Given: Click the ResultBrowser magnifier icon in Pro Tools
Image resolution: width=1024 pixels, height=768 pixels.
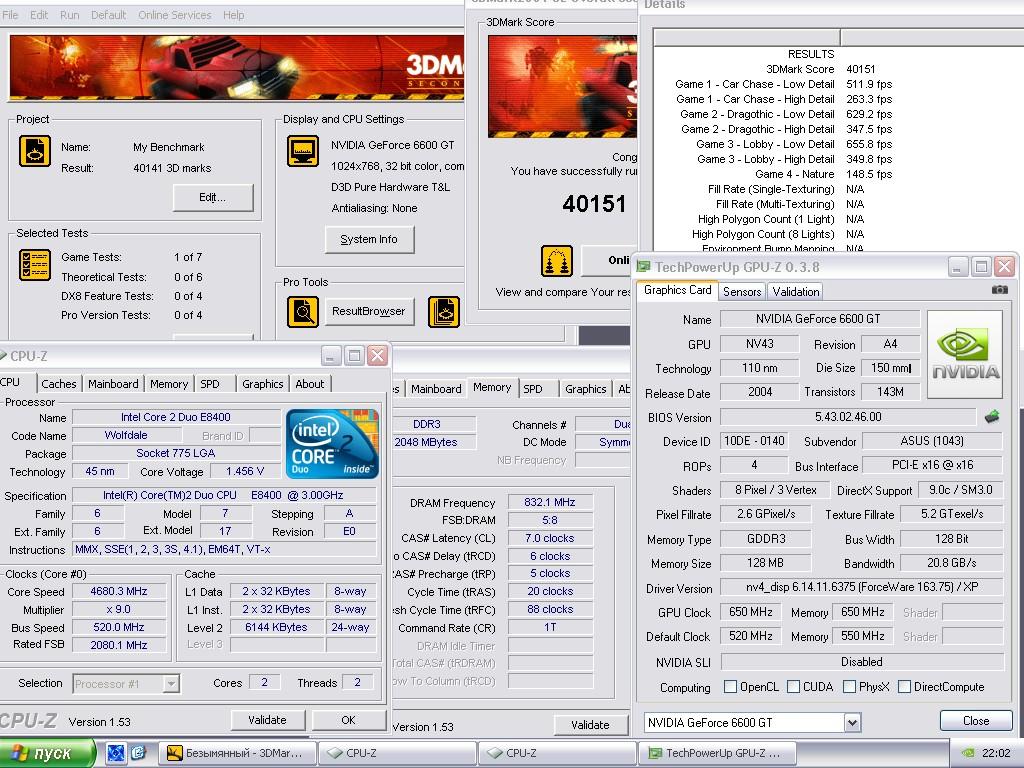Looking at the screenshot, I should [x=303, y=312].
